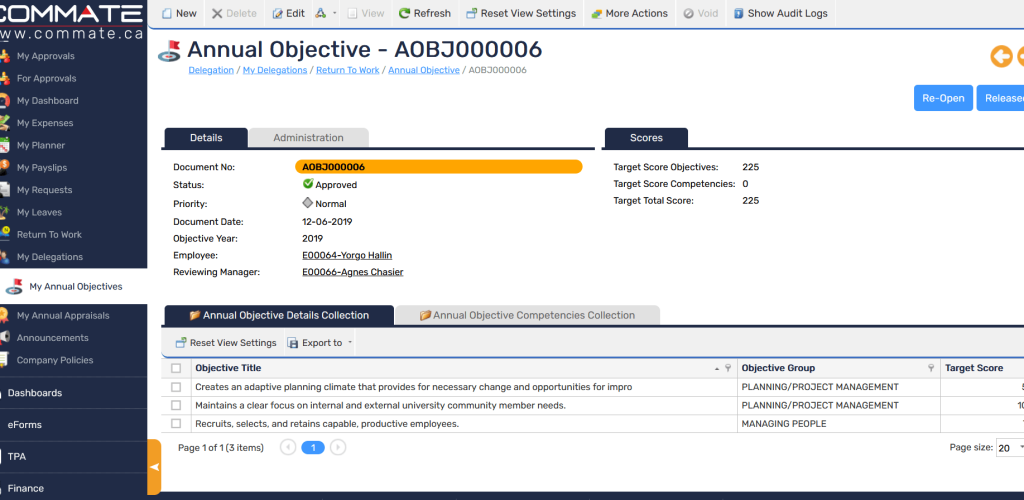Click Reset View Settings in top toolbar
The image size is (1024, 500).
[521, 13]
